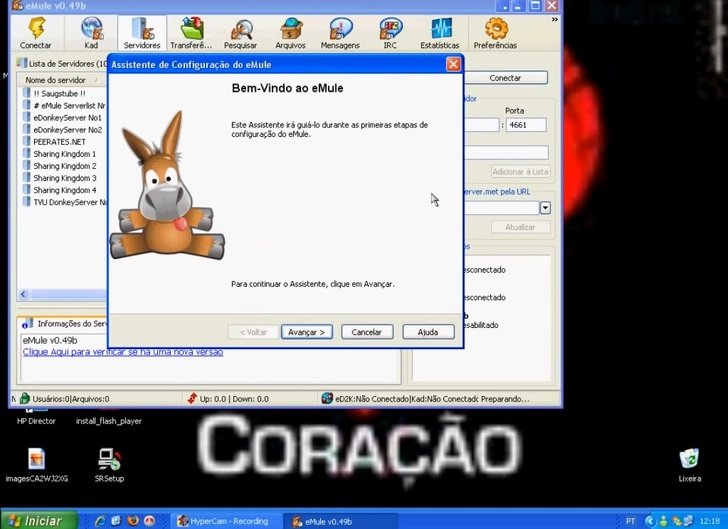728x529 pixels.
Task: Click the server list left scroll arrow
Action: pyautogui.click(x=24, y=294)
